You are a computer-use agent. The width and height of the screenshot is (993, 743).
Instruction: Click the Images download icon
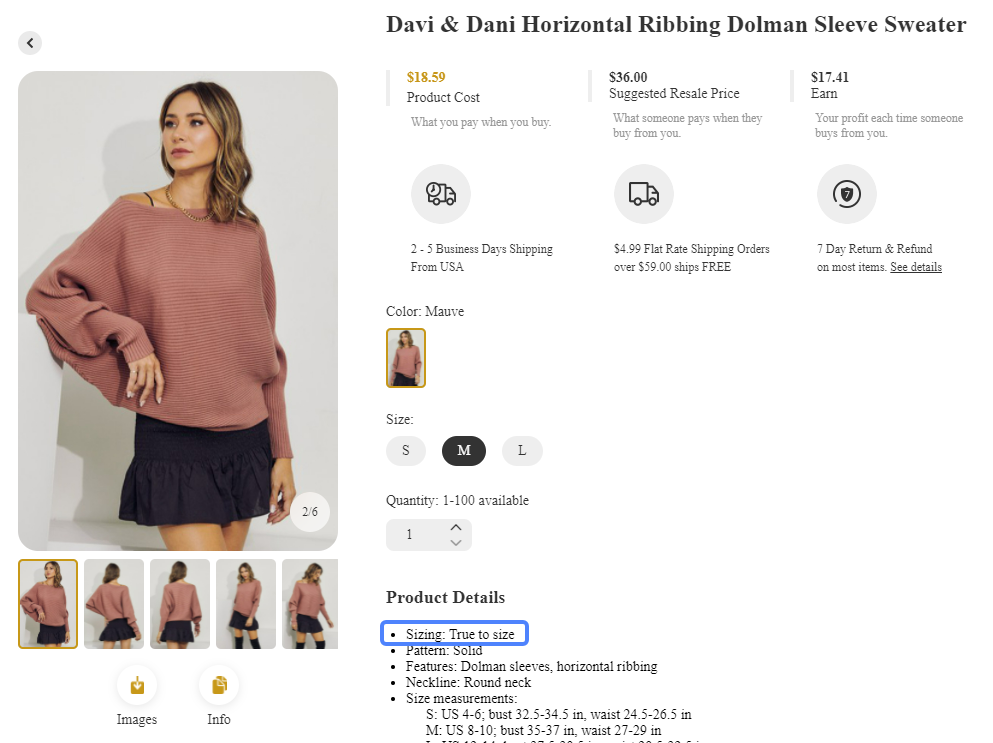tap(137, 685)
